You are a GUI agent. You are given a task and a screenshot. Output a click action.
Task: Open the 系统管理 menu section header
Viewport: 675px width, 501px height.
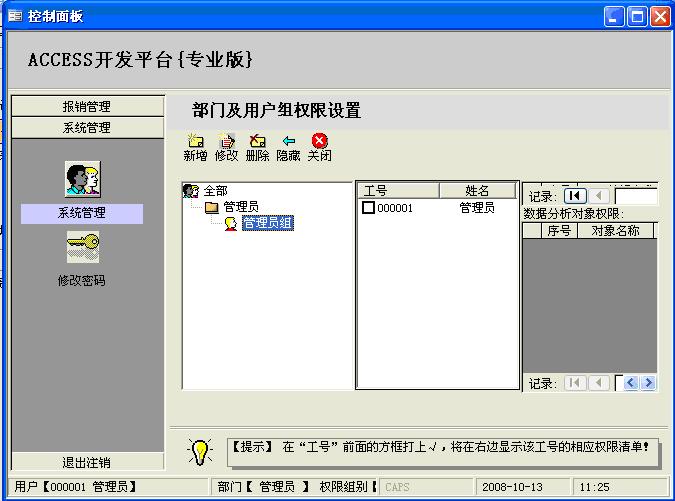(x=88, y=127)
